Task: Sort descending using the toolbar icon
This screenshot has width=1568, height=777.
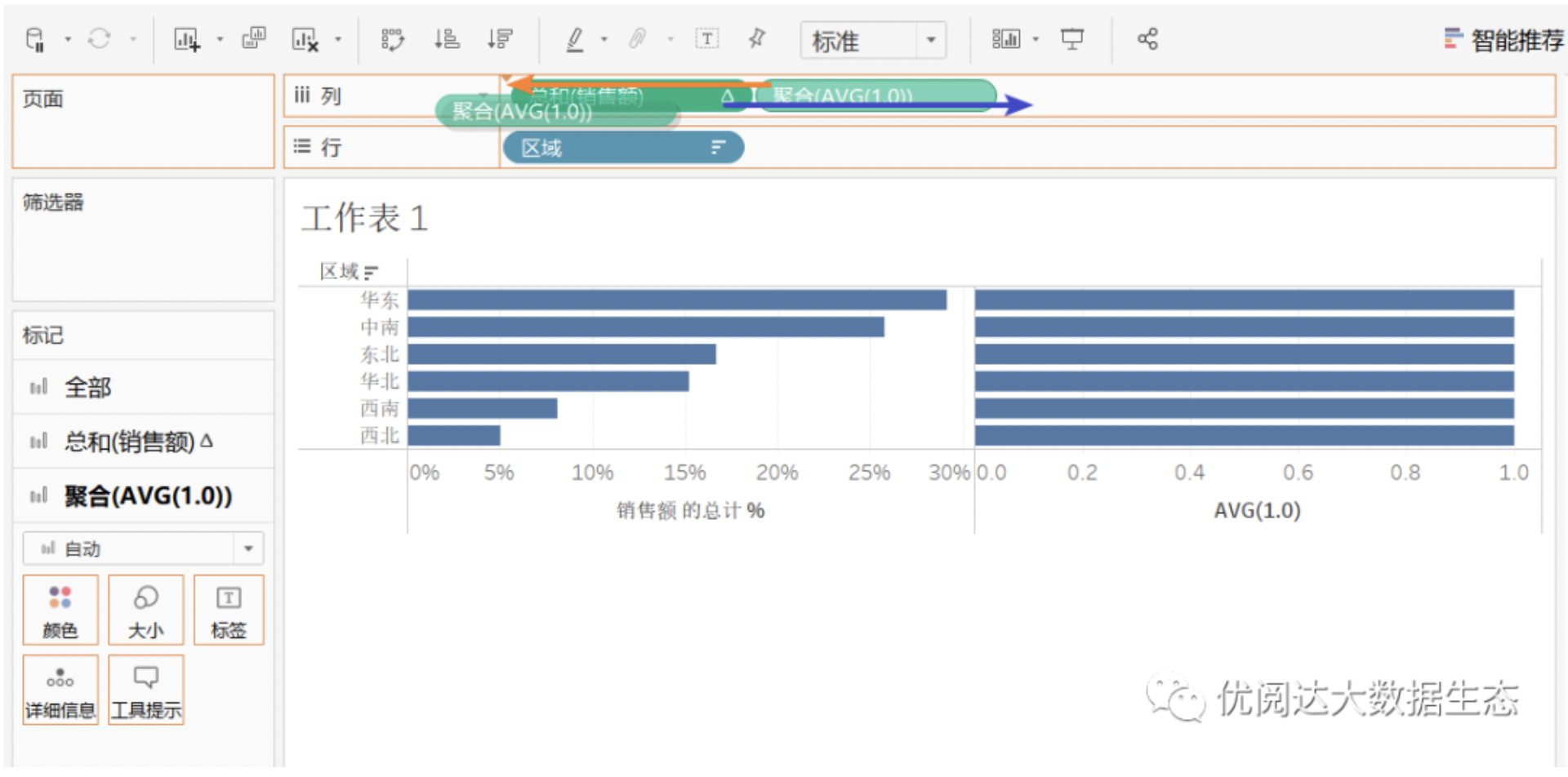Action: (499, 39)
